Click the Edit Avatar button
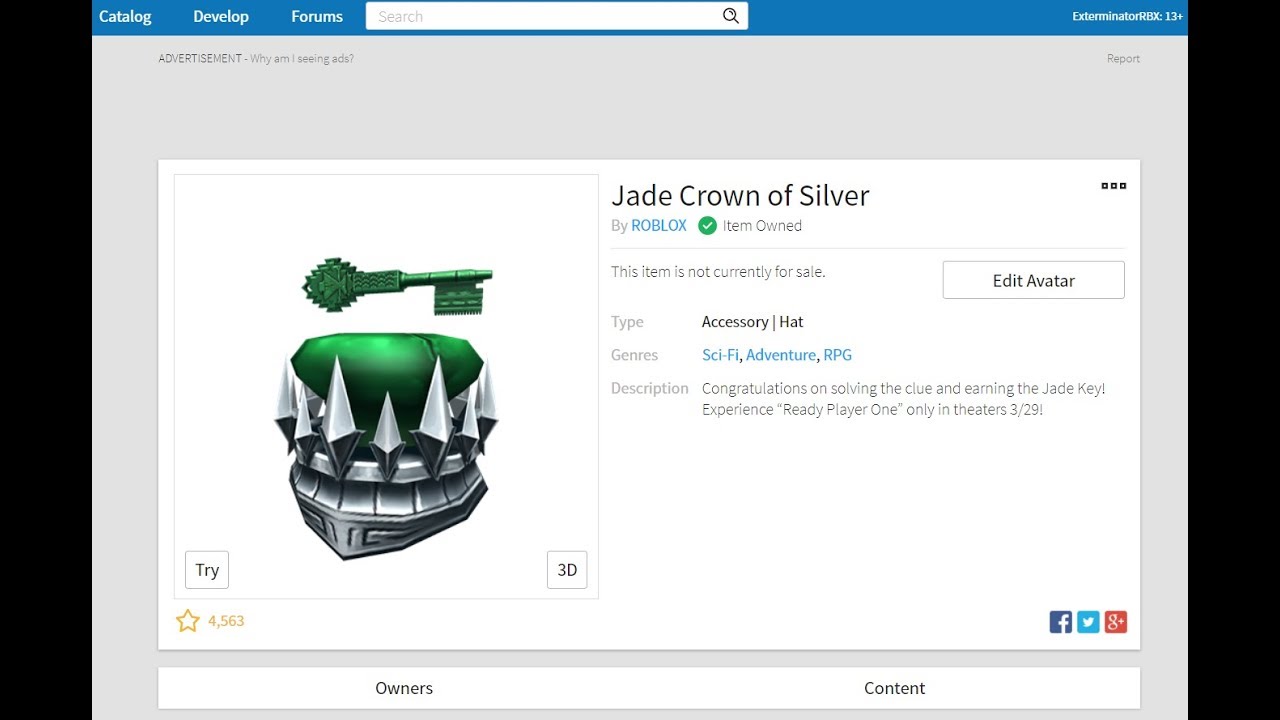 pyautogui.click(x=1034, y=280)
